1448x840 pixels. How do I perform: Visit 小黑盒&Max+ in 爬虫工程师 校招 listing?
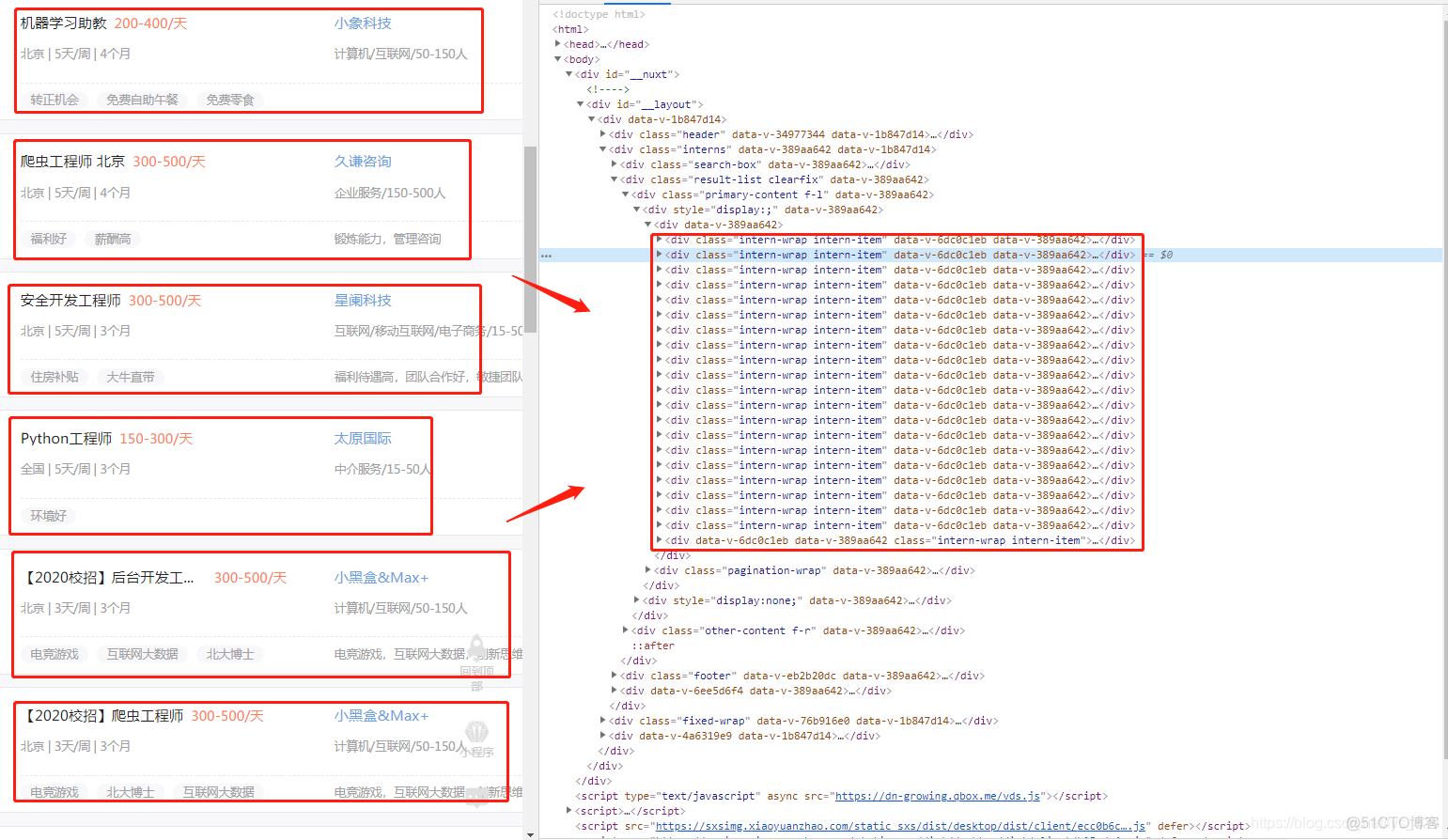(x=381, y=716)
